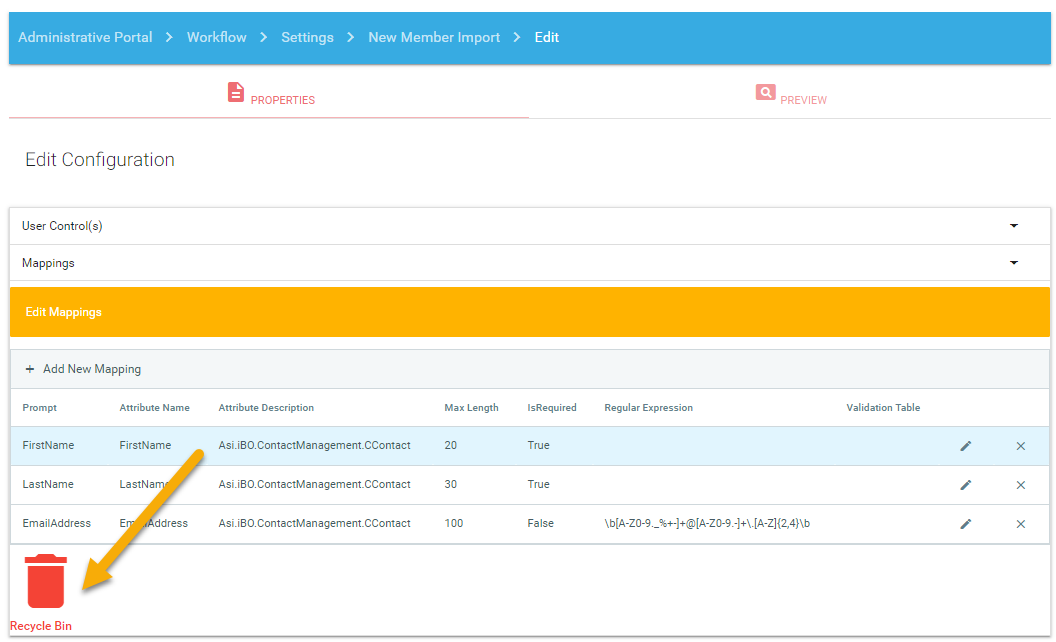Sort by the Max Length column header

471,408
